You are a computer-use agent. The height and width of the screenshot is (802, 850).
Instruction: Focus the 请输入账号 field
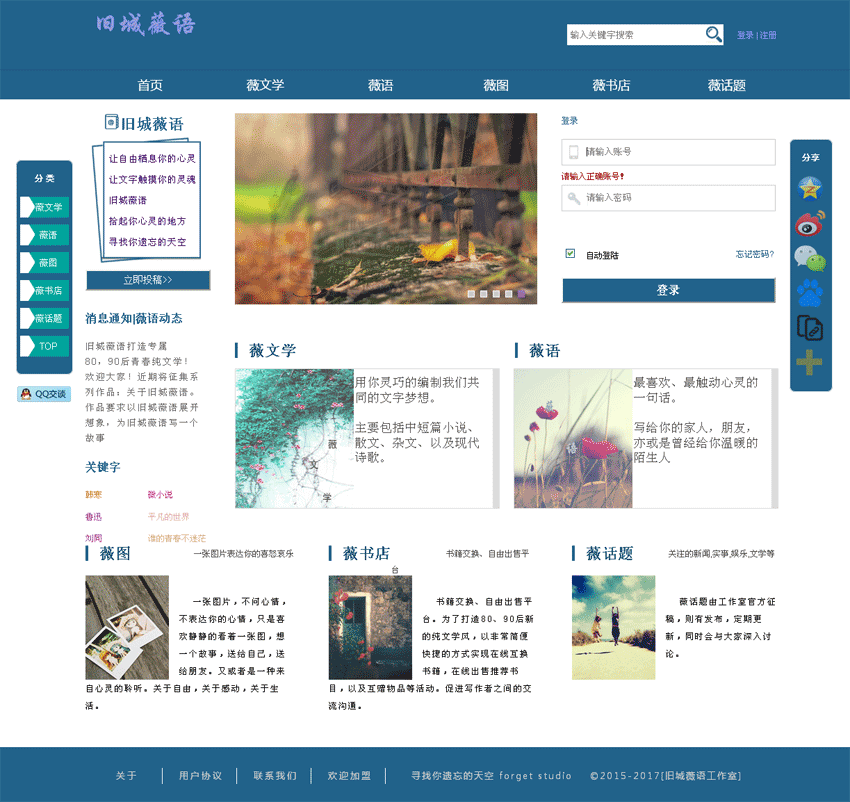coord(668,152)
